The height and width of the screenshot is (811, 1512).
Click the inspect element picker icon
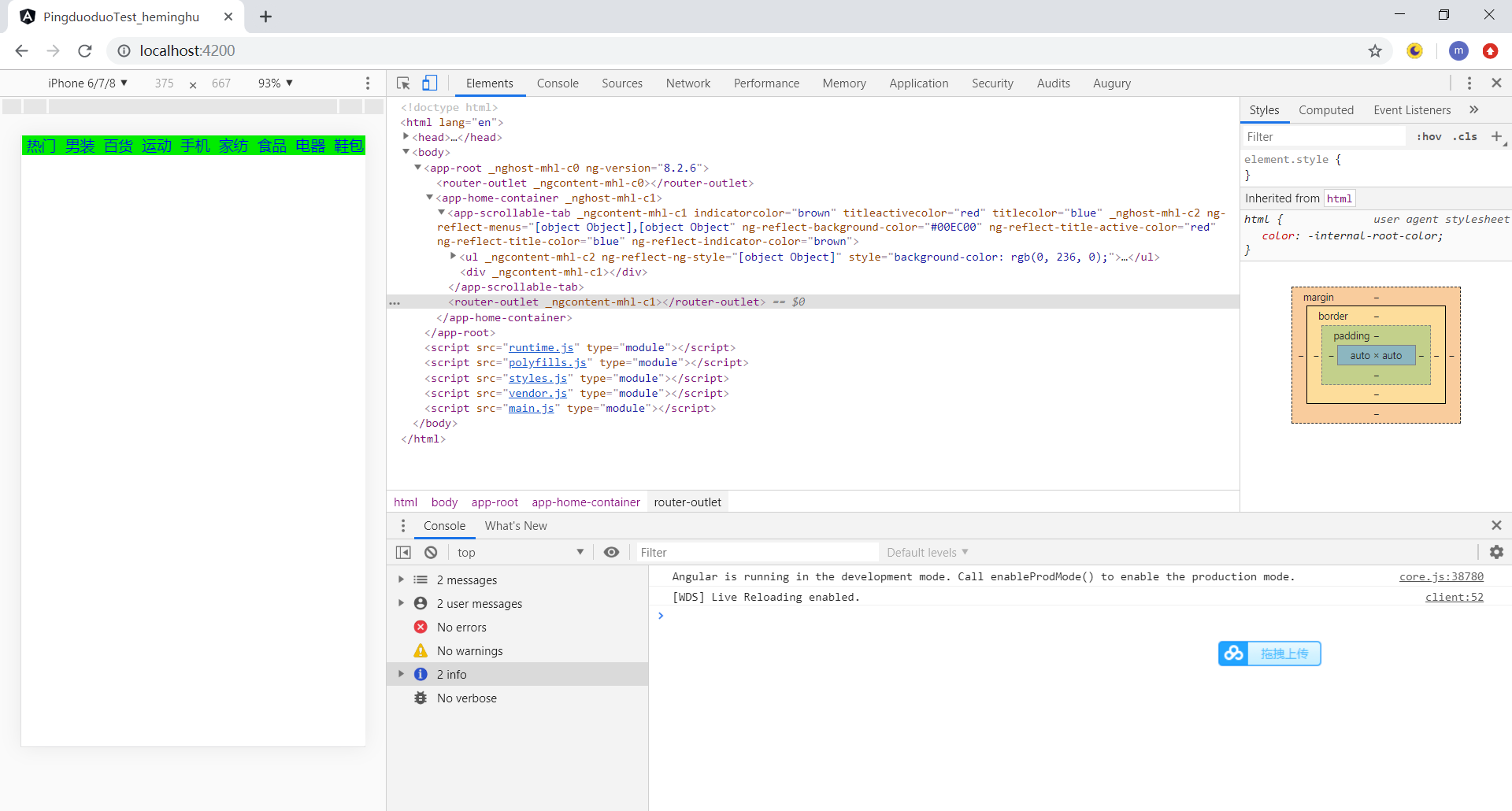click(x=403, y=83)
